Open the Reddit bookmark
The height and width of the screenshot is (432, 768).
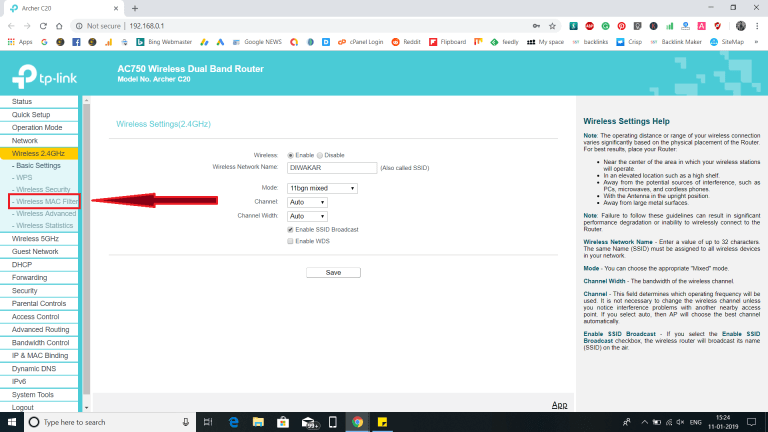click(x=405, y=42)
